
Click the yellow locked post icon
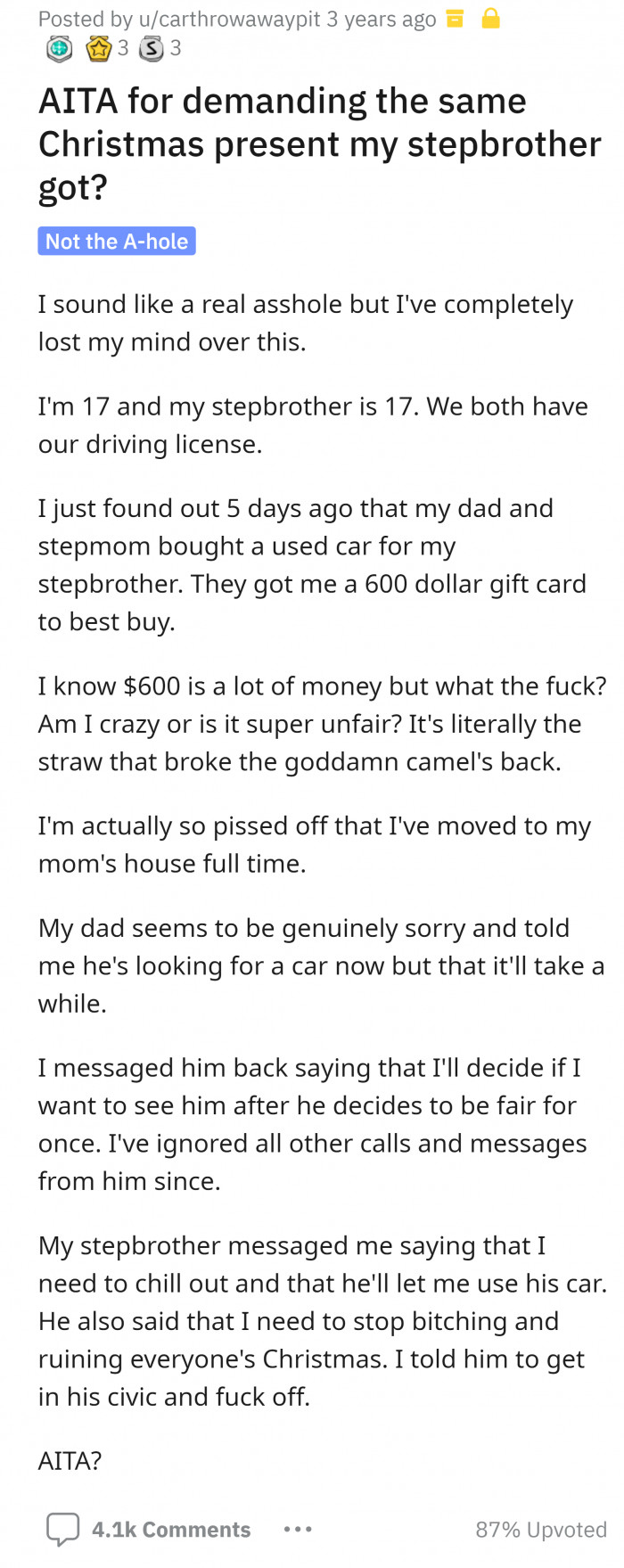[x=490, y=18]
